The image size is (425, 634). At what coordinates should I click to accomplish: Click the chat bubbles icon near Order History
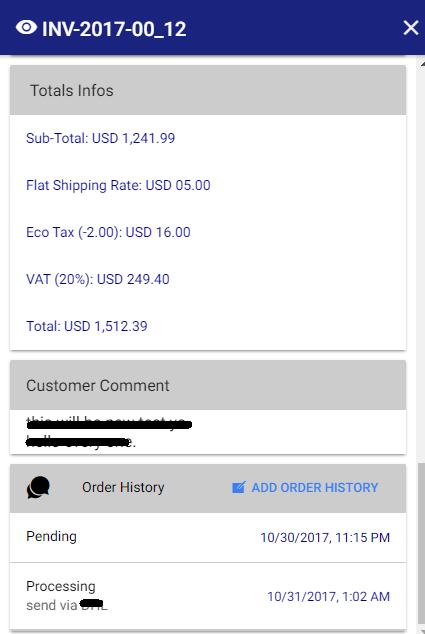38,487
